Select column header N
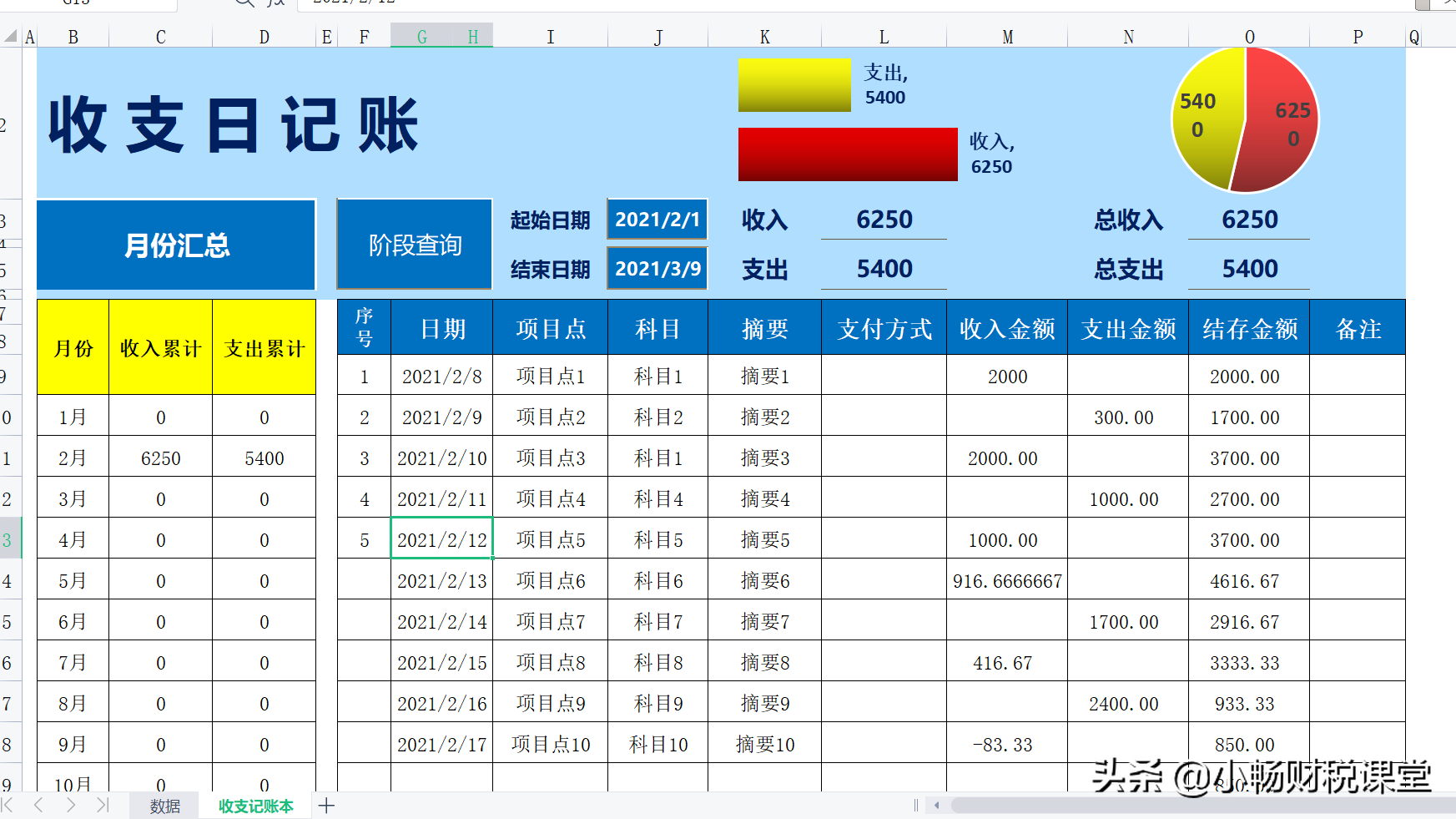Image resolution: width=1456 pixels, height=819 pixels. point(1127,36)
